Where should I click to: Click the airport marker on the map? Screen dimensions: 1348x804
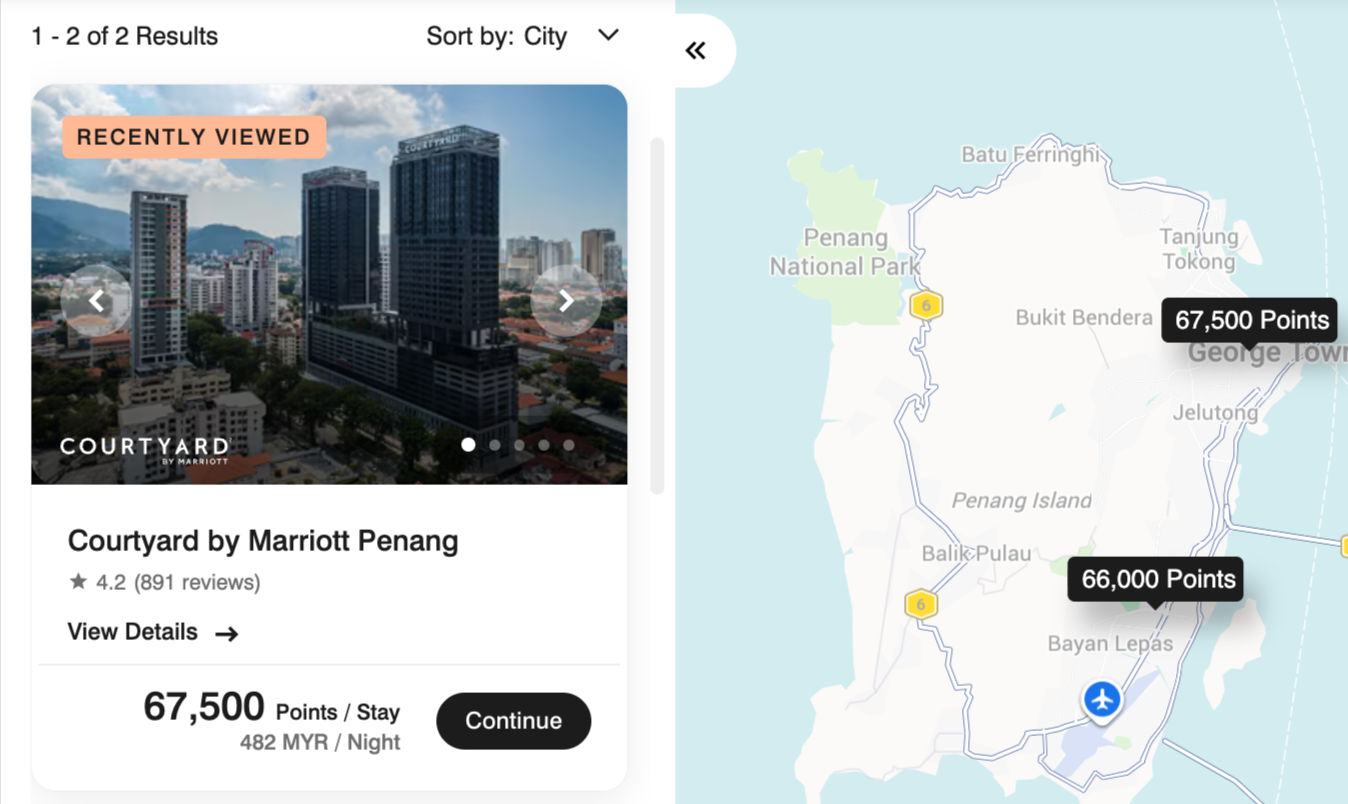(1102, 699)
